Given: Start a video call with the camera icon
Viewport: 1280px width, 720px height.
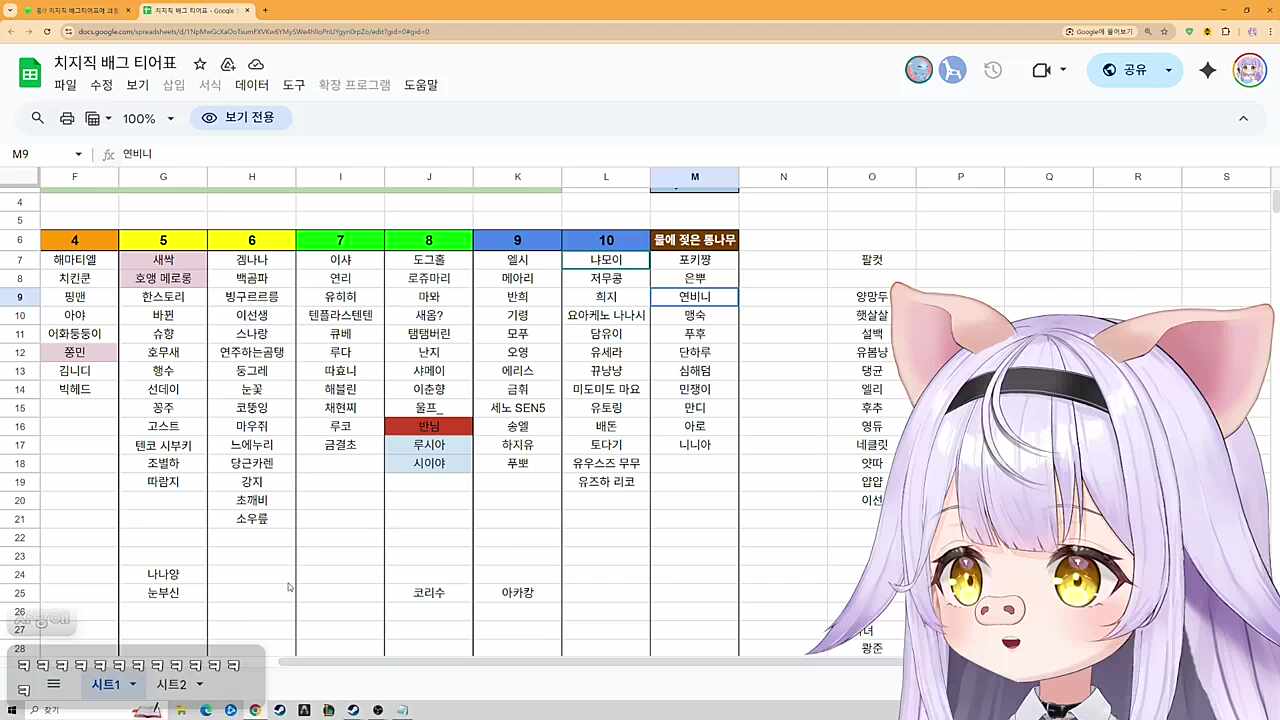Looking at the screenshot, I should tap(1042, 70).
